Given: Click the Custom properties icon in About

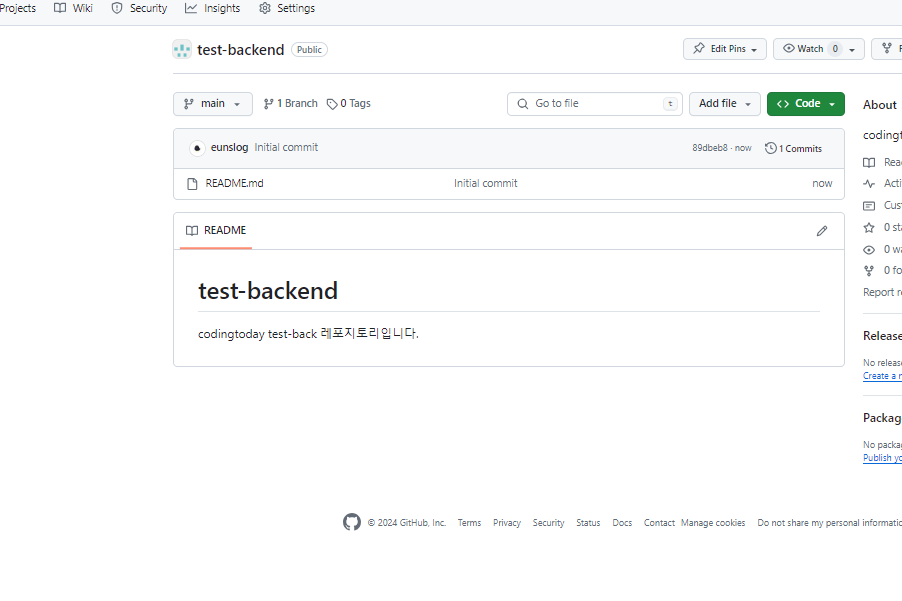Looking at the screenshot, I should click(869, 206).
